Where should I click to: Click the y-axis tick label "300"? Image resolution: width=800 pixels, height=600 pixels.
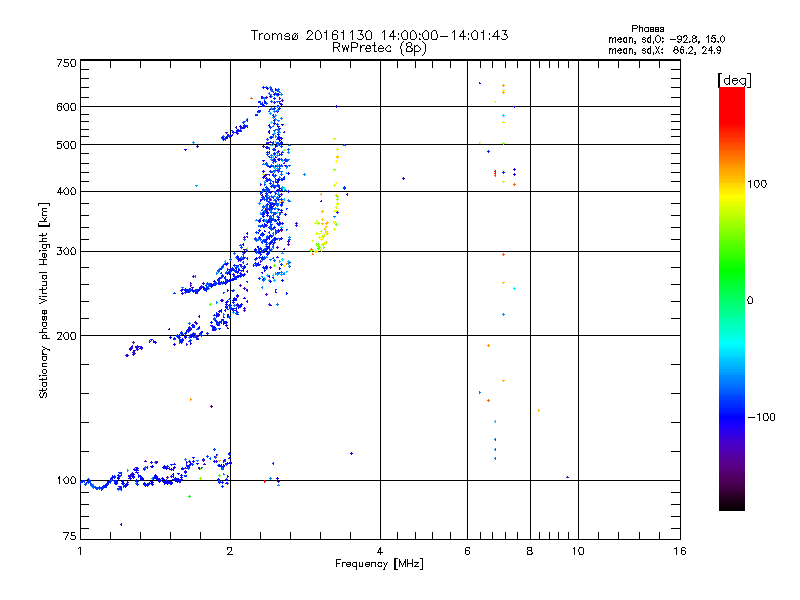pyautogui.click(x=66, y=251)
